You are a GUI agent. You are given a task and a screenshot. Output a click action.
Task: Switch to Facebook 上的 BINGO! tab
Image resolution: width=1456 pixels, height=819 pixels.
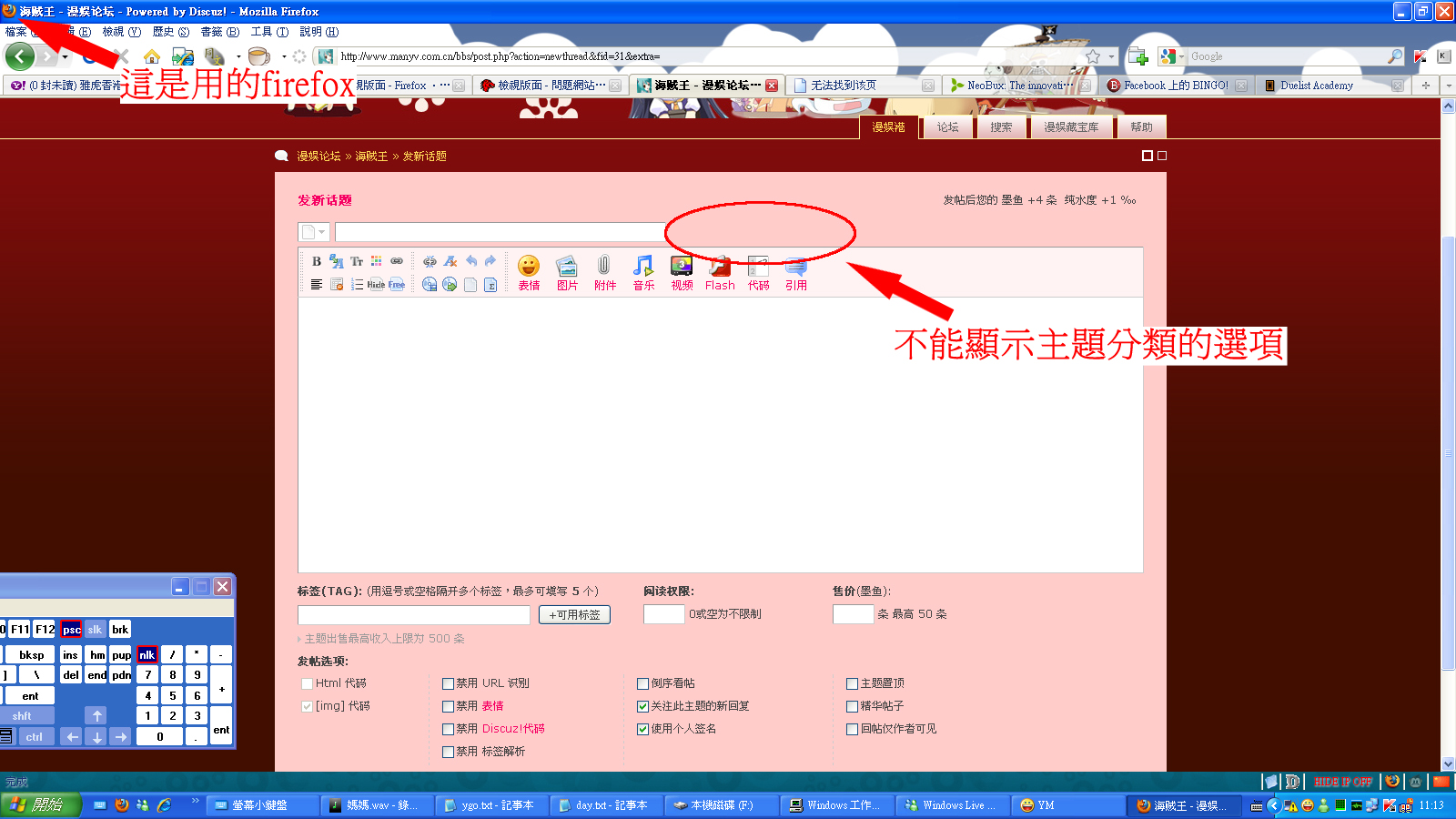click(1176, 86)
